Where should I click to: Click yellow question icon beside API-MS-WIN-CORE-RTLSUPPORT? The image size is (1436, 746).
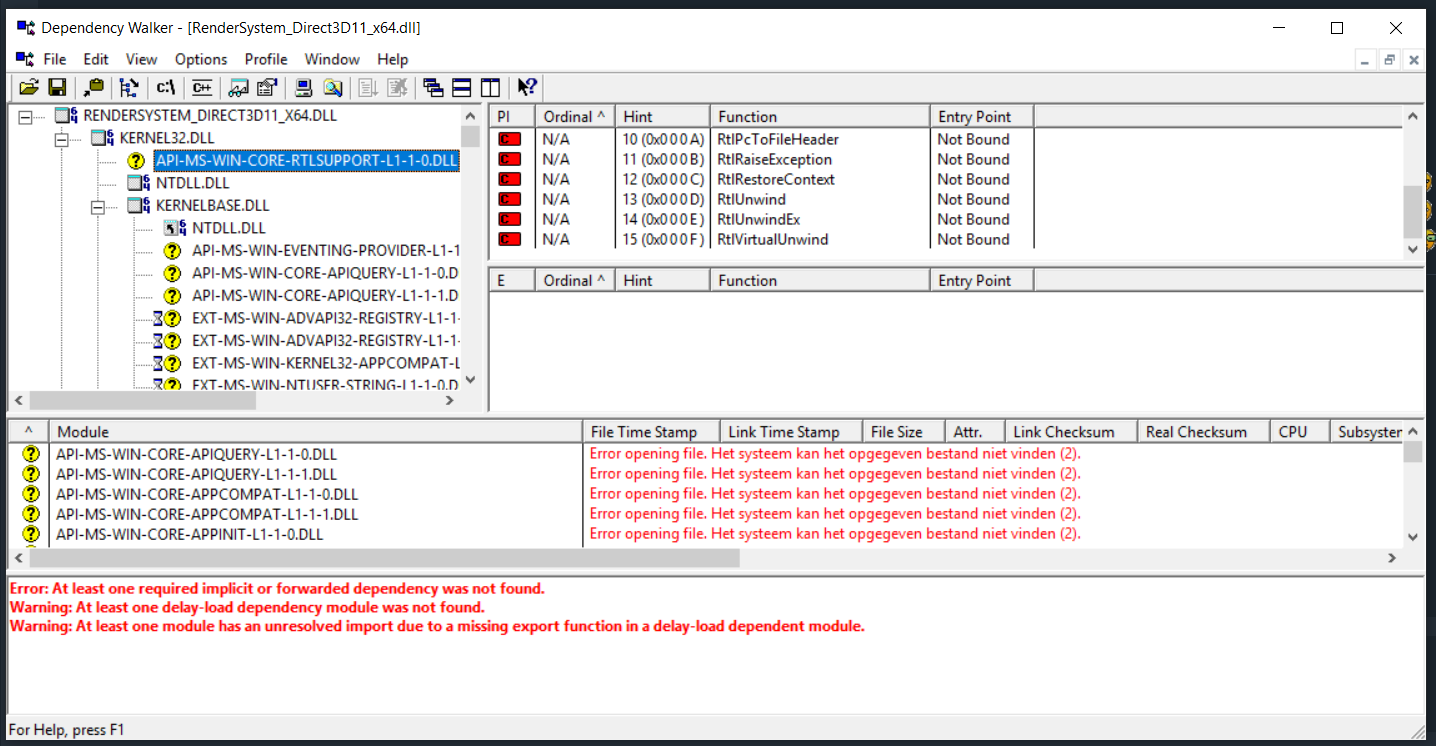click(x=138, y=160)
